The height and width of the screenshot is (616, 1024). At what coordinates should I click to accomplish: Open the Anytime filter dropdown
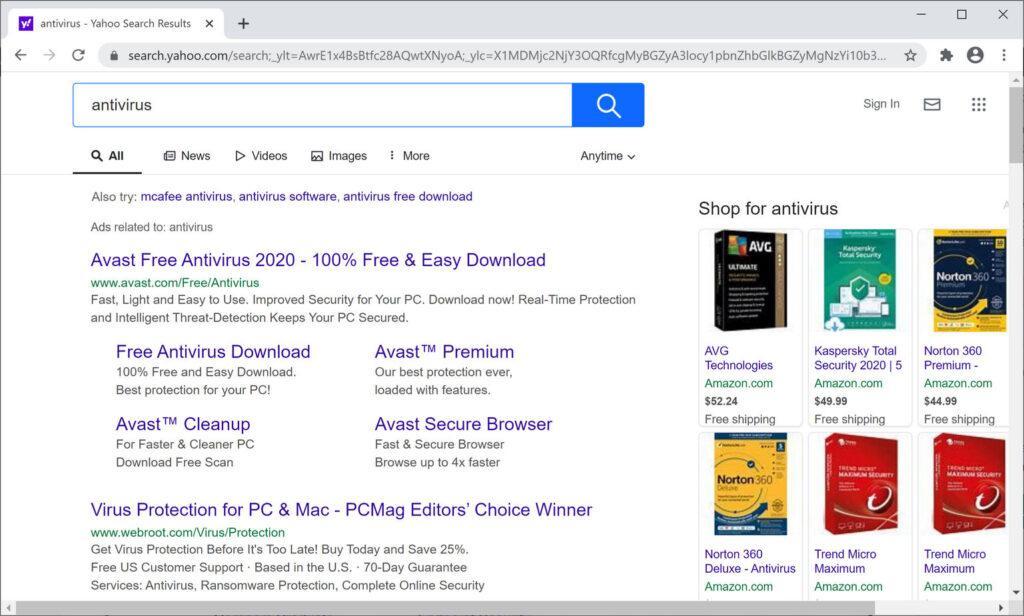[x=607, y=156]
